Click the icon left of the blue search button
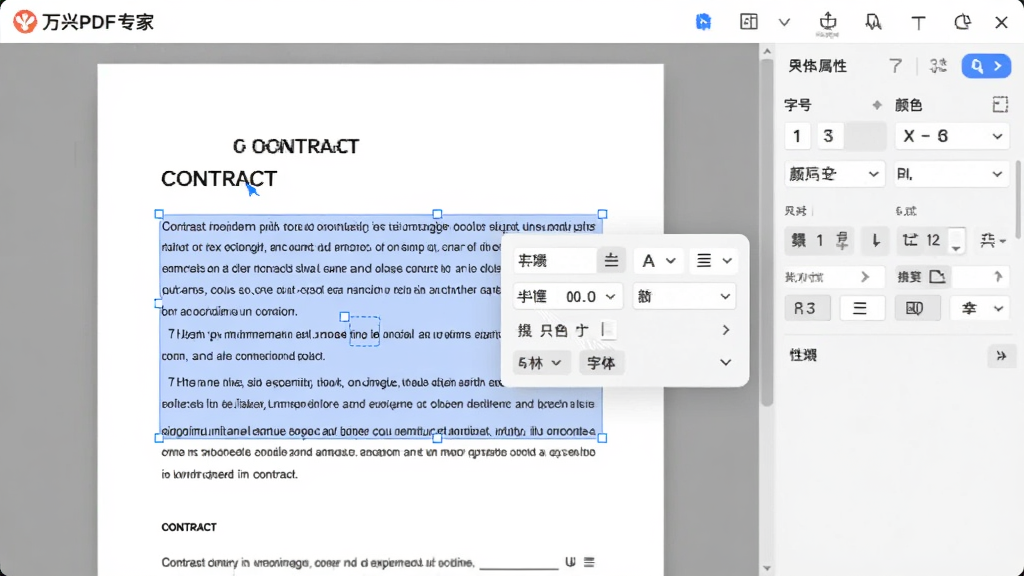The height and width of the screenshot is (576, 1024). (x=938, y=65)
